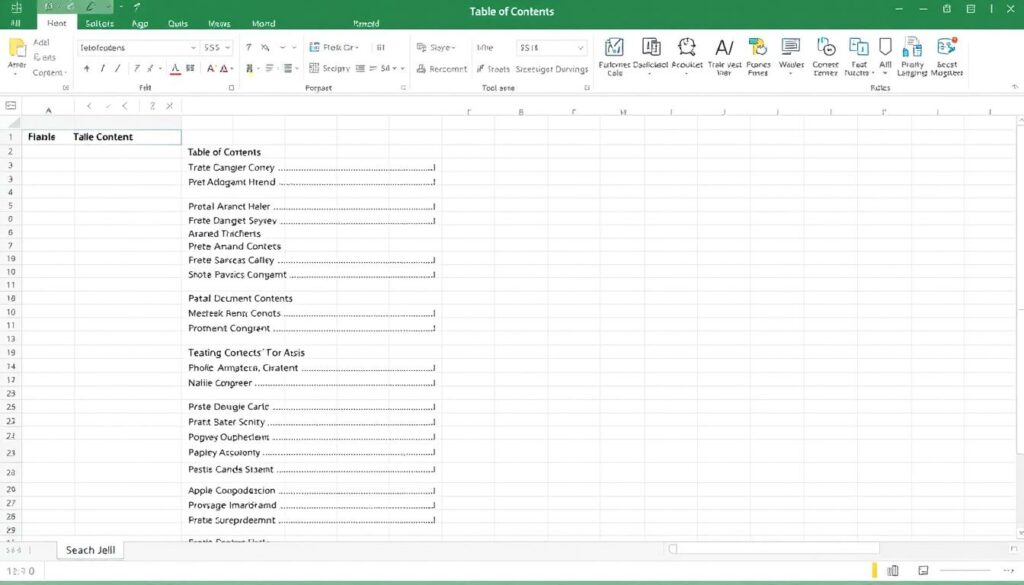Click the red underlined A font color icon

coord(175,69)
